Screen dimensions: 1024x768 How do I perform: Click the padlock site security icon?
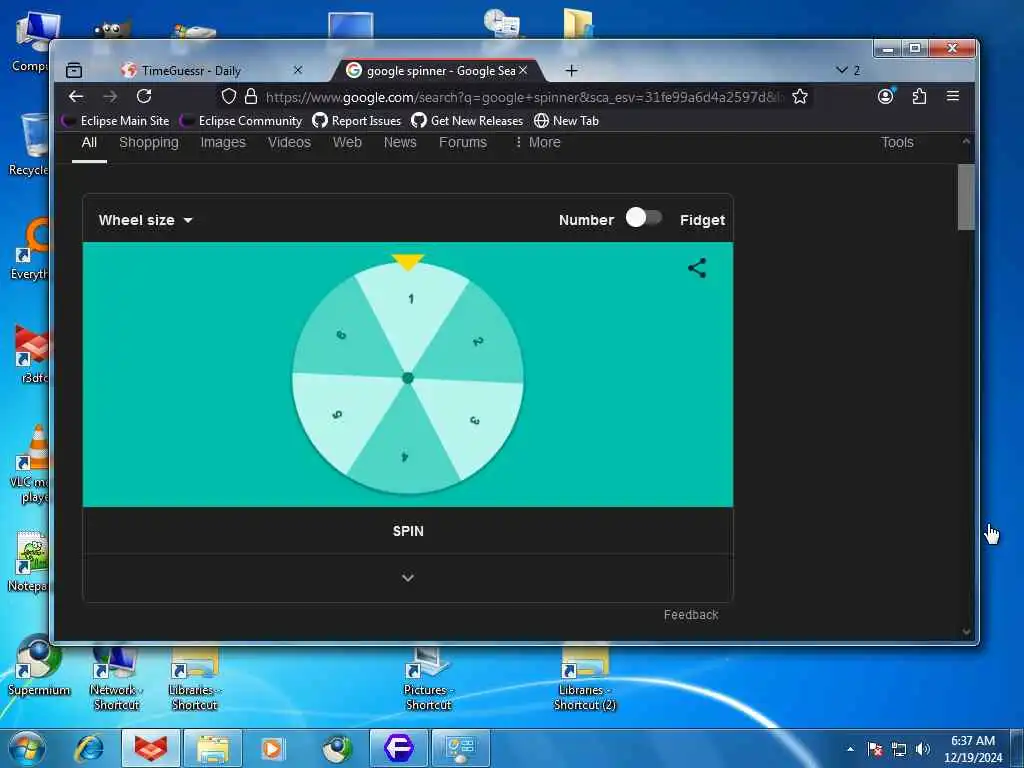[251, 97]
